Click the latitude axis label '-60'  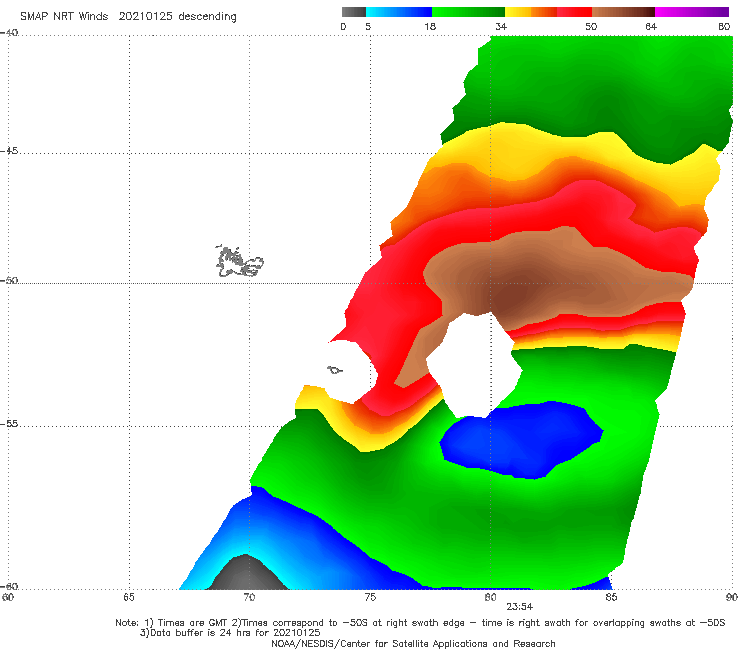point(9,587)
